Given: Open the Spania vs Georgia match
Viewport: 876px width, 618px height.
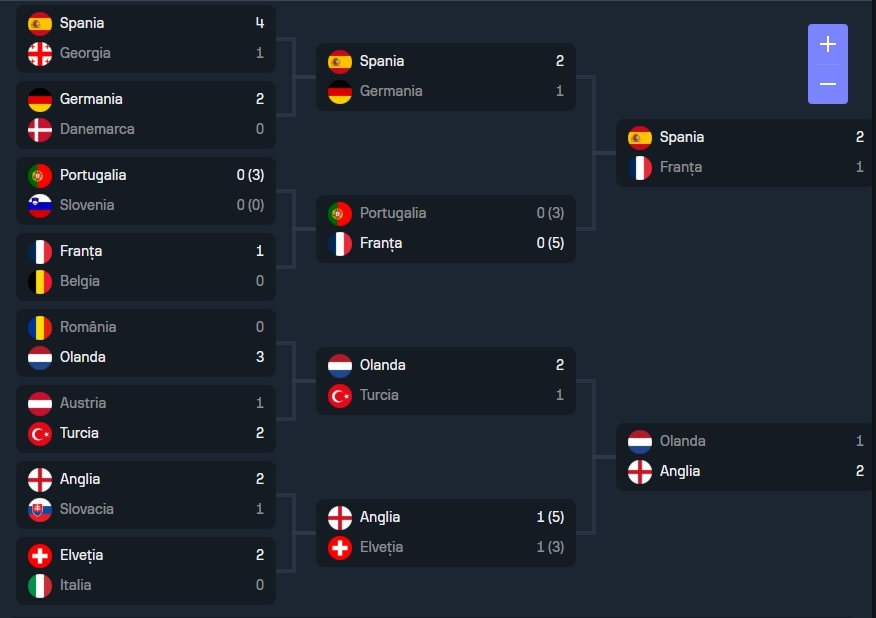Looking at the screenshot, I should coord(146,38).
